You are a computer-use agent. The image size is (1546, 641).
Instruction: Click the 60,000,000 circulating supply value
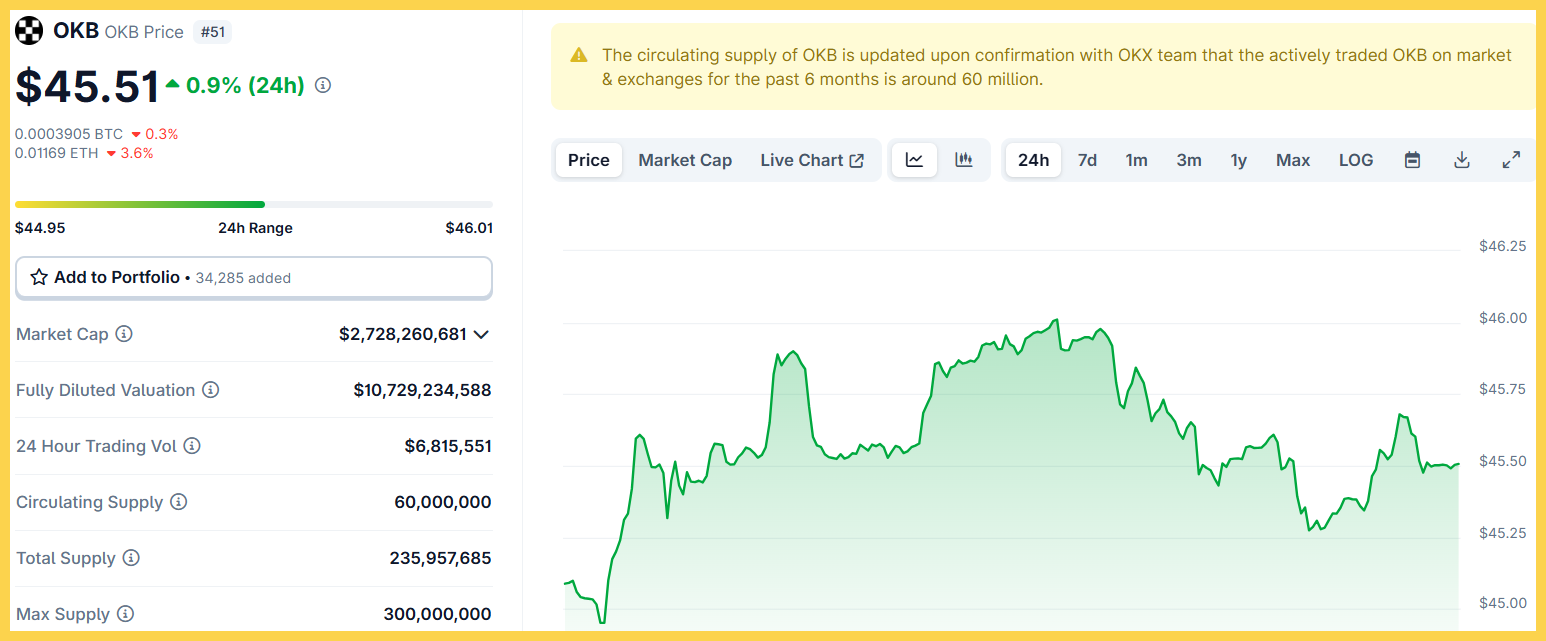click(443, 502)
